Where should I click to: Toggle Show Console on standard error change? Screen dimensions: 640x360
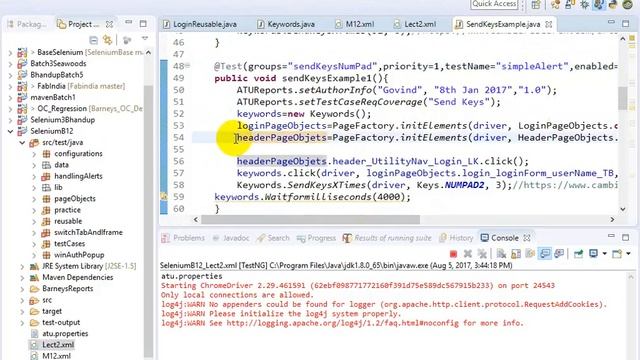point(559,254)
